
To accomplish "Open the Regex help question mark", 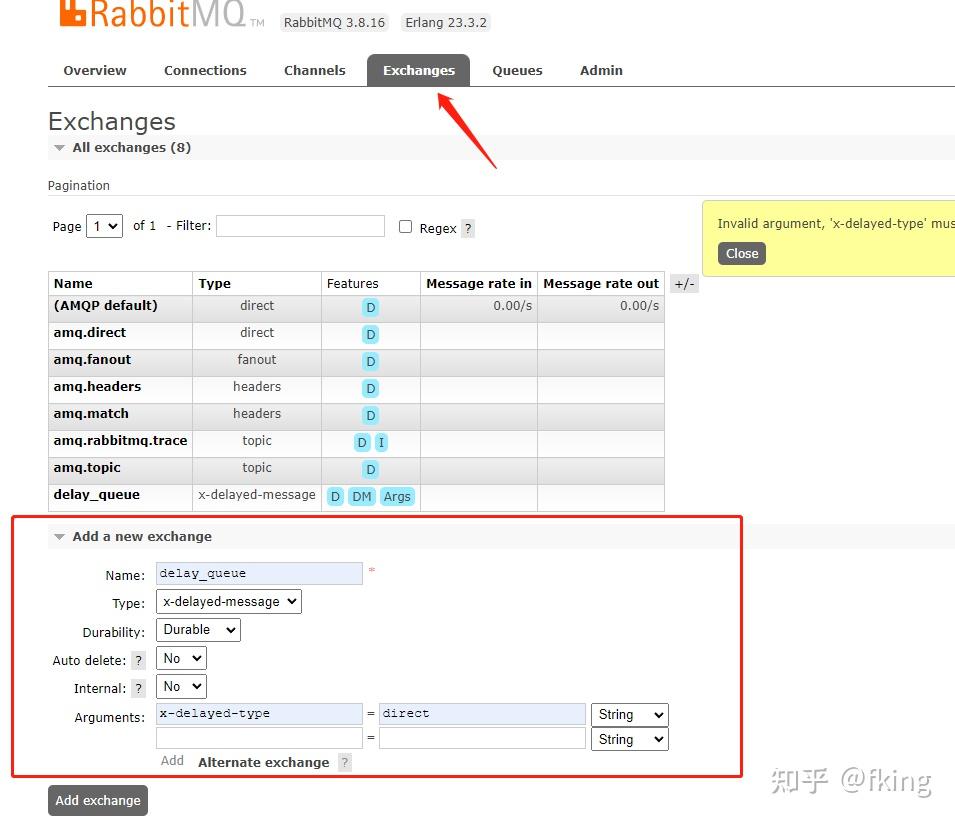I will pos(467,228).
